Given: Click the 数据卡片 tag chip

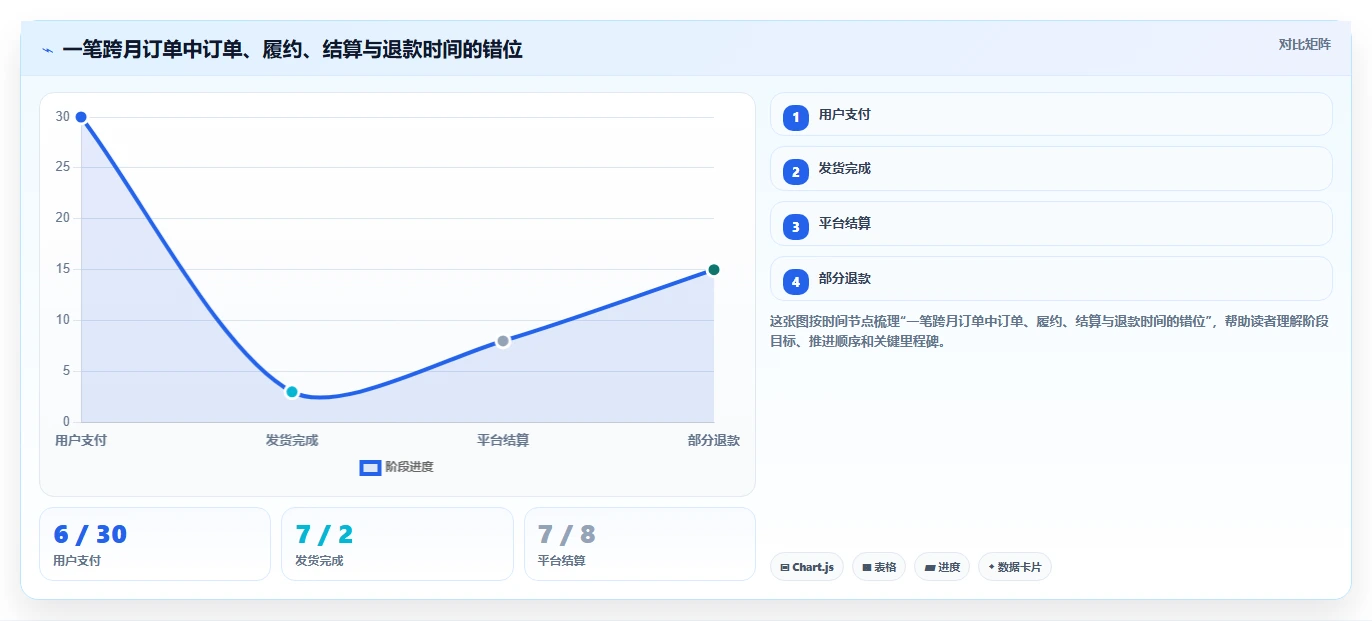Looking at the screenshot, I should 1015,567.
